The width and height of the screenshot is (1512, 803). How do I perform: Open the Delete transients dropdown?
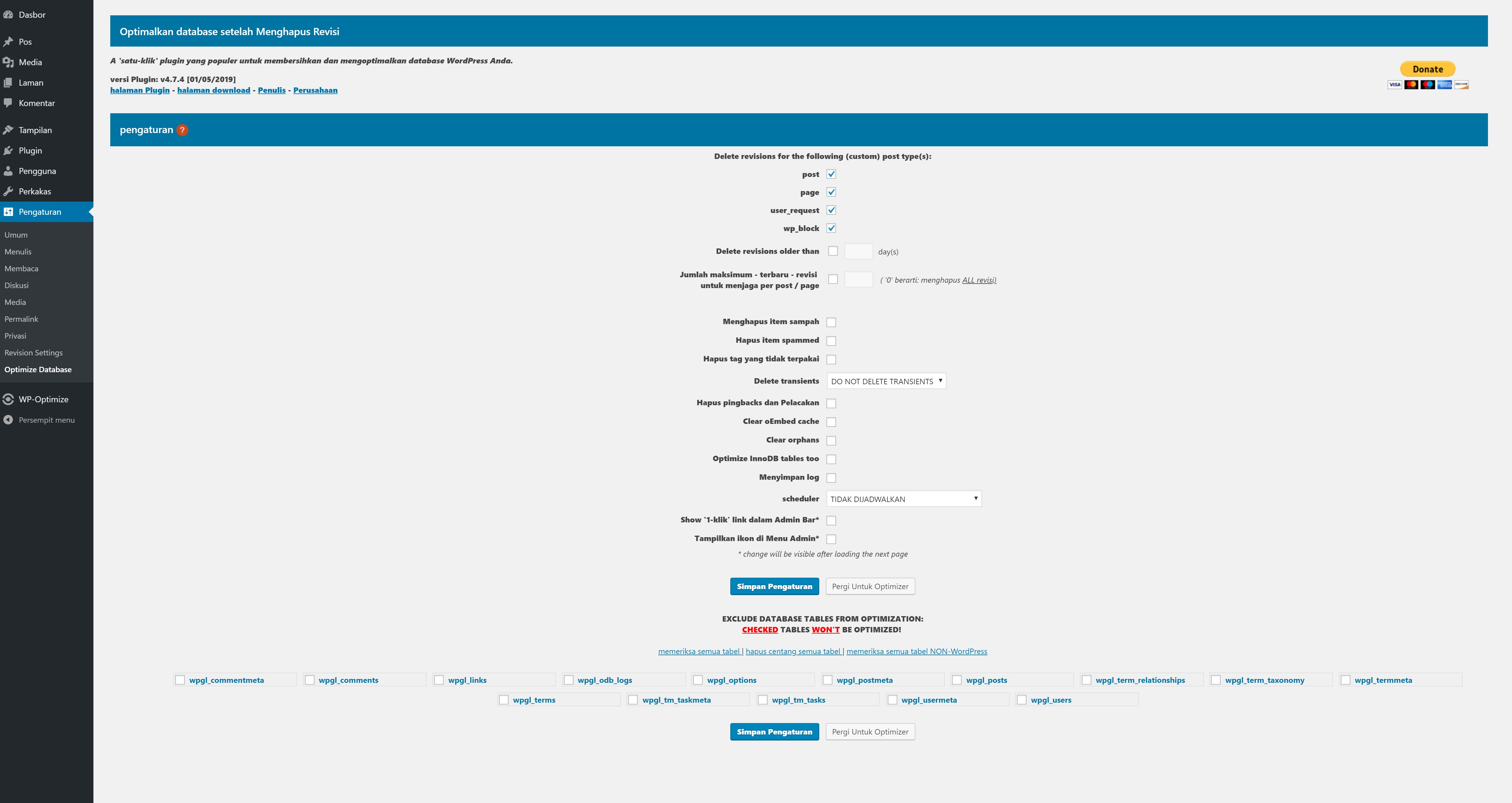click(886, 382)
